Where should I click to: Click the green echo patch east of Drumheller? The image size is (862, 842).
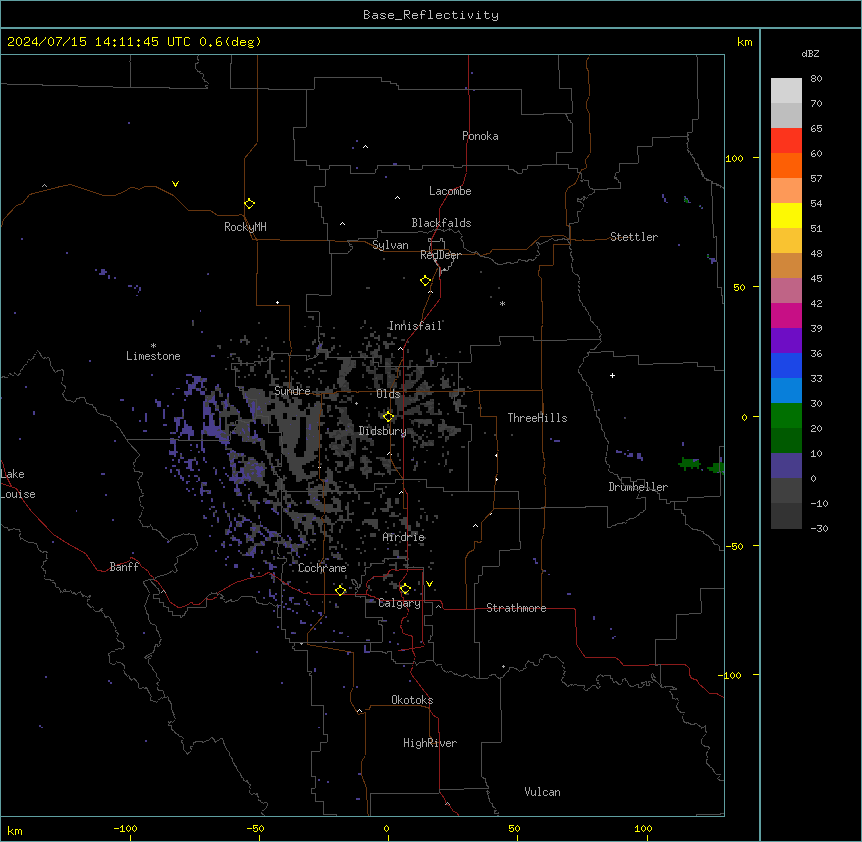pyautogui.click(x=690, y=464)
